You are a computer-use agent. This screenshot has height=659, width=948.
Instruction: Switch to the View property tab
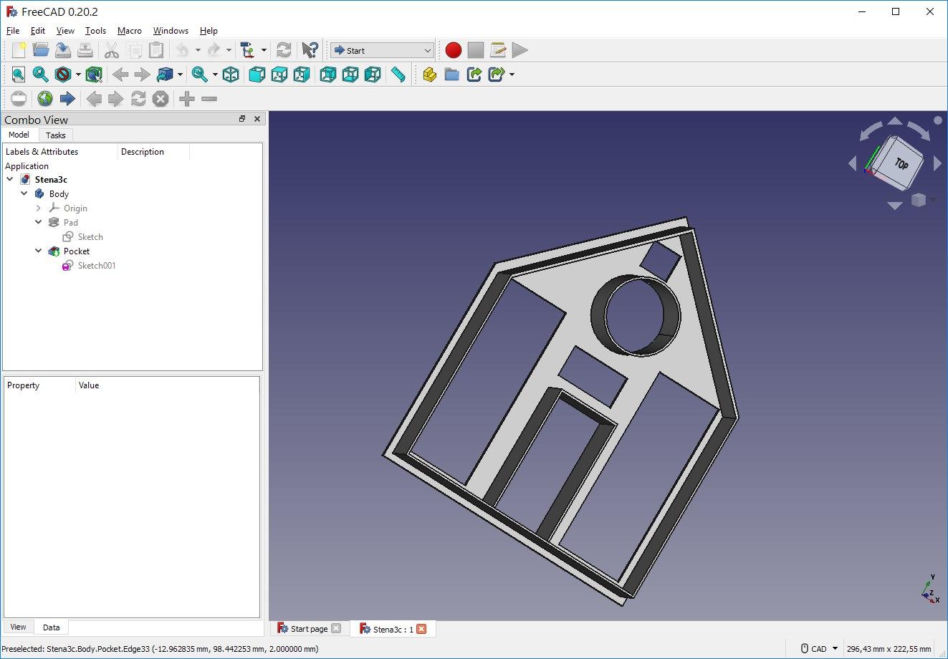pos(18,627)
